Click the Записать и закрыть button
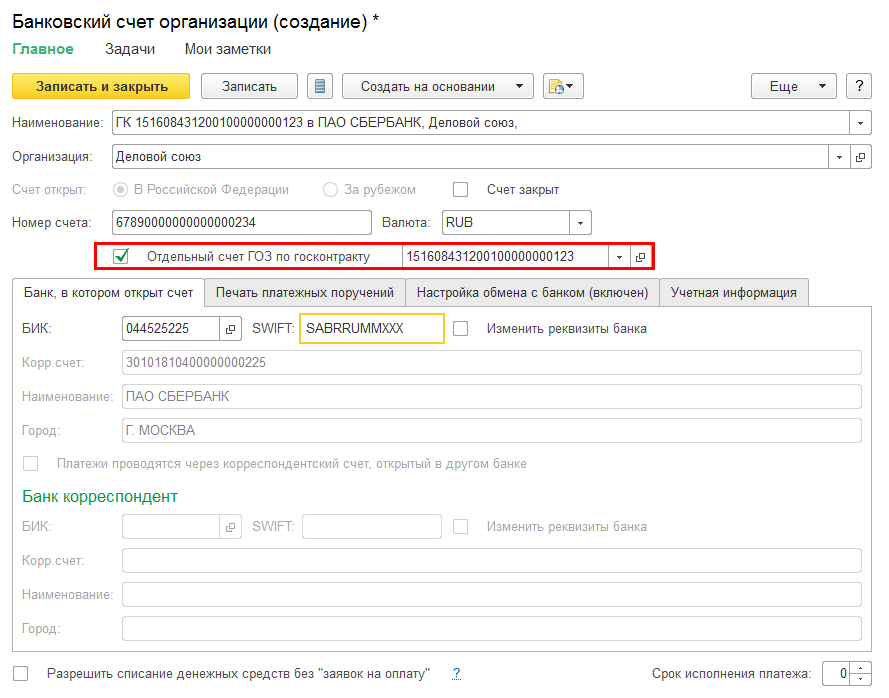The height and width of the screenshot is (698, 889). click(x=102, y=86)
